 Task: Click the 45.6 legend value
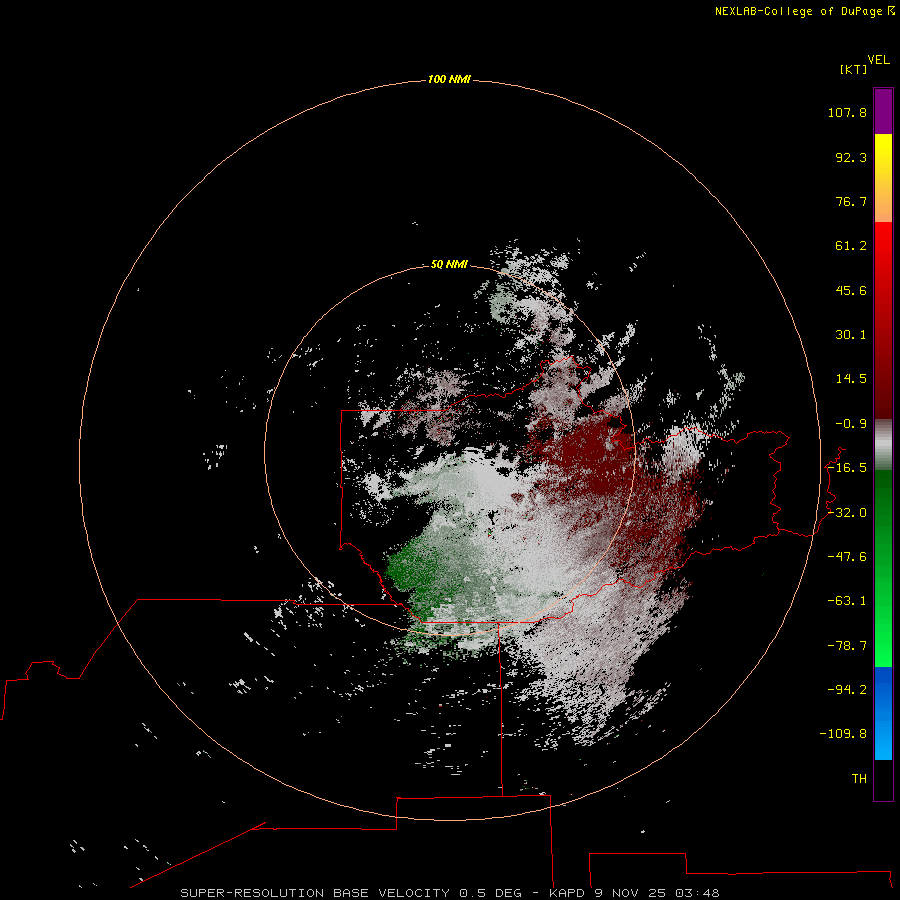851,290
